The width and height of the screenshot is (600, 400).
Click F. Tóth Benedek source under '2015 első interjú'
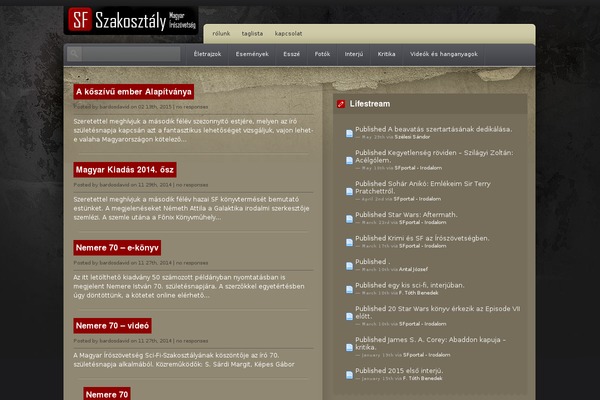[422, 379]
